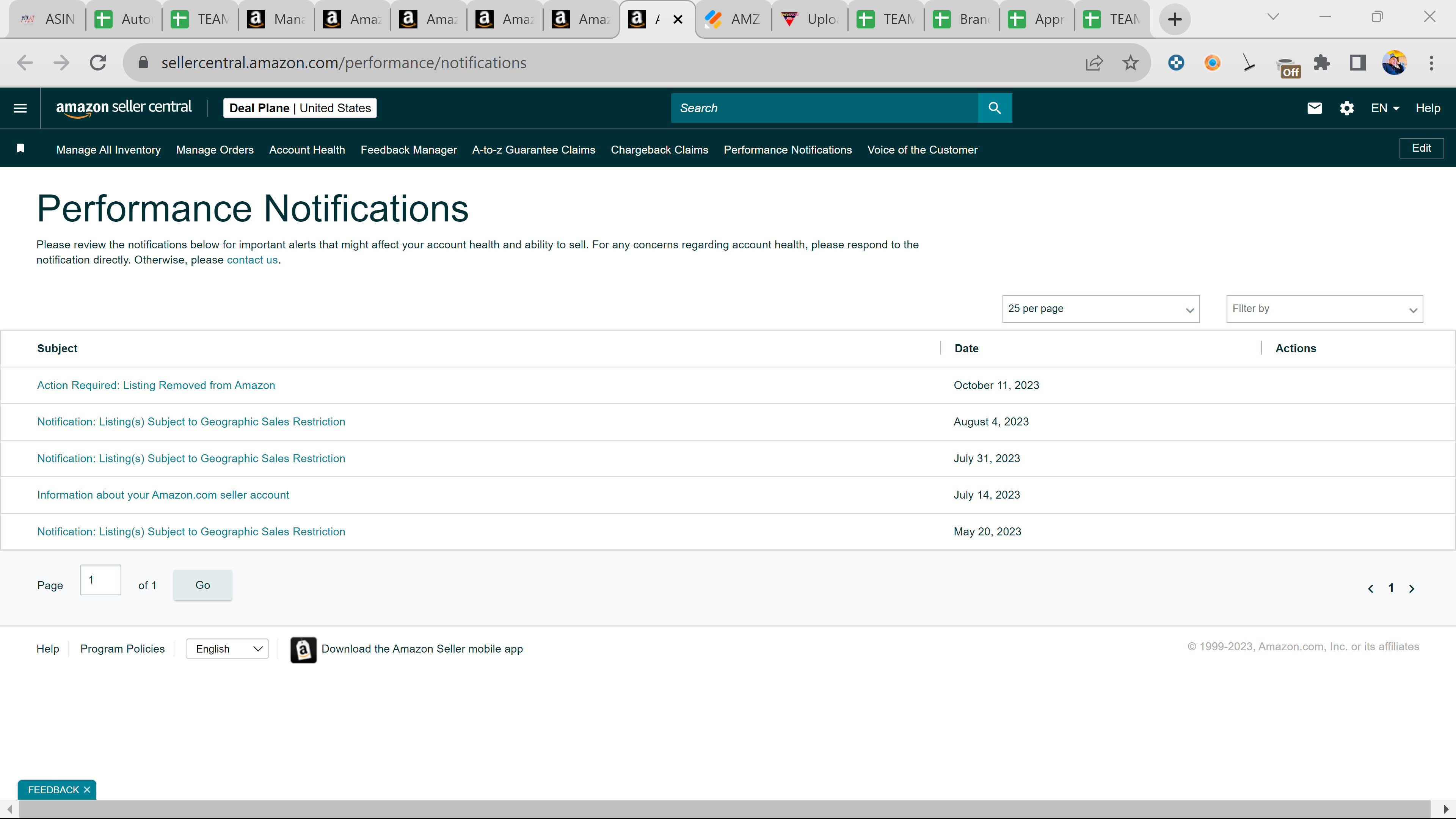Open the tab search chevron

pyautogui.click(x=1273, y=17)
